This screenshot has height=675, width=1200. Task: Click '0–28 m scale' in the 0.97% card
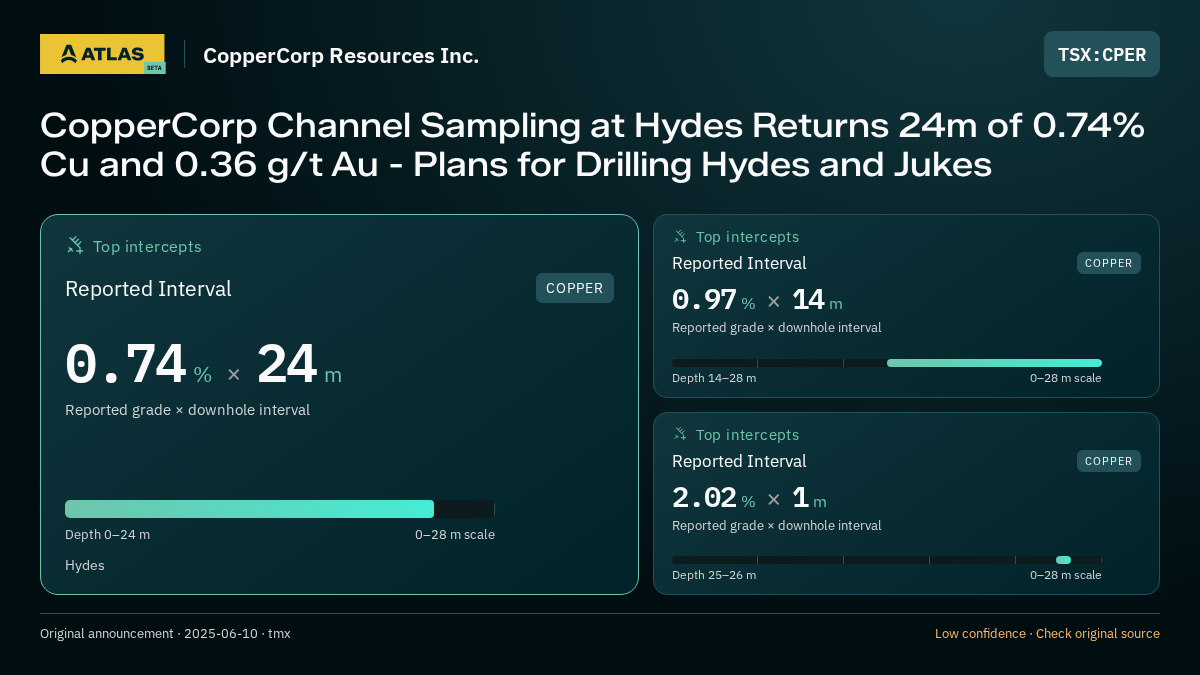tap(1066, 378)
